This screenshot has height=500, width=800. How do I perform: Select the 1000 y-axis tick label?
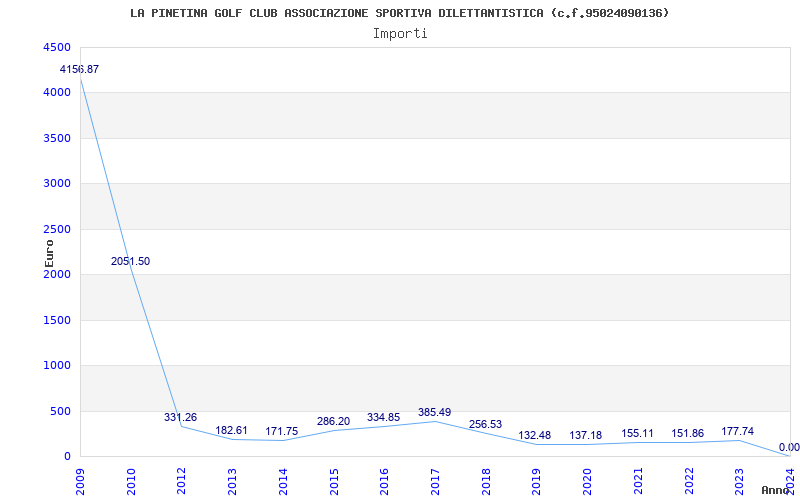coord(56,366)
